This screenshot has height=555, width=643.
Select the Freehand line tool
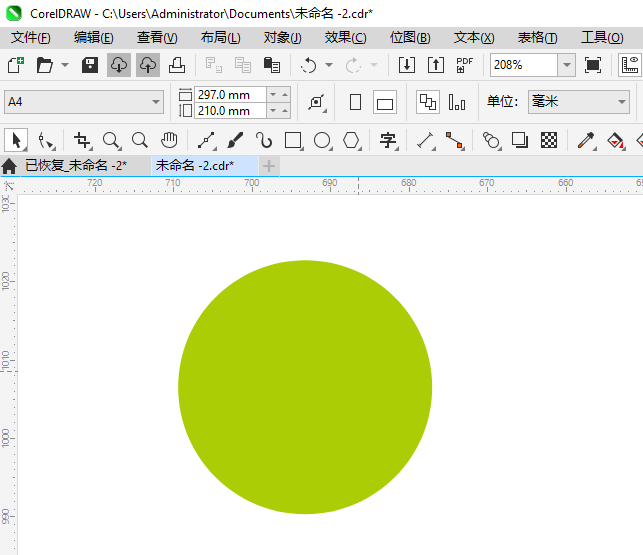[x=206, y=140]
